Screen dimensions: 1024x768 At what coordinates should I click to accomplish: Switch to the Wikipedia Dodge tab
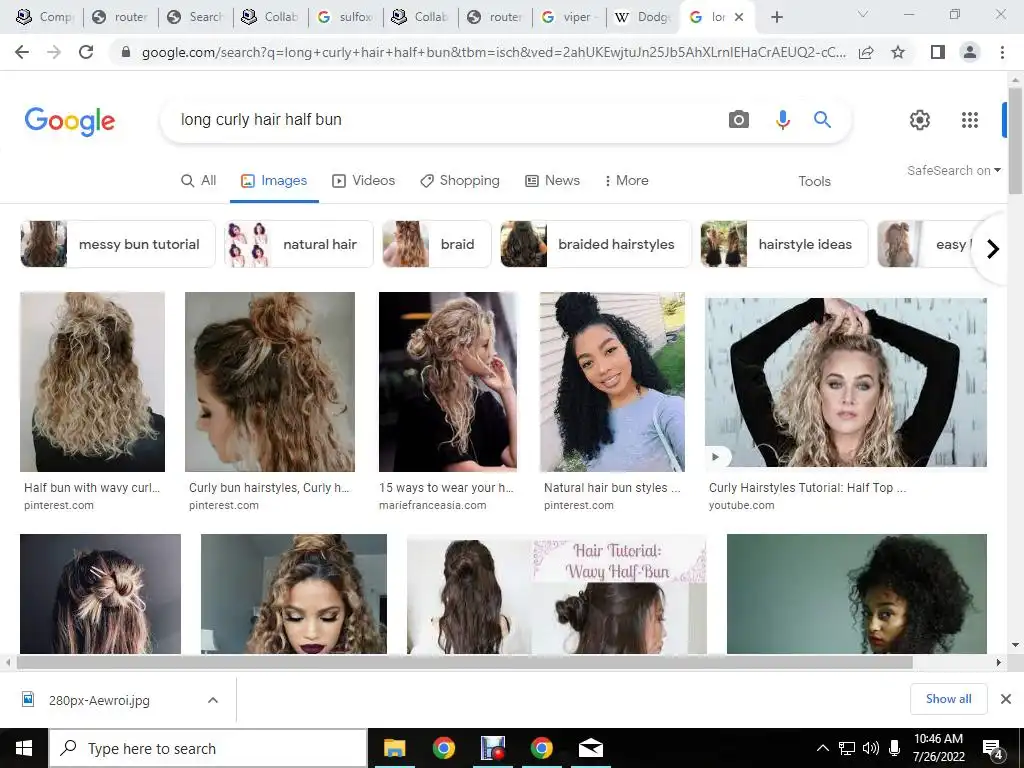click(643, 17)
